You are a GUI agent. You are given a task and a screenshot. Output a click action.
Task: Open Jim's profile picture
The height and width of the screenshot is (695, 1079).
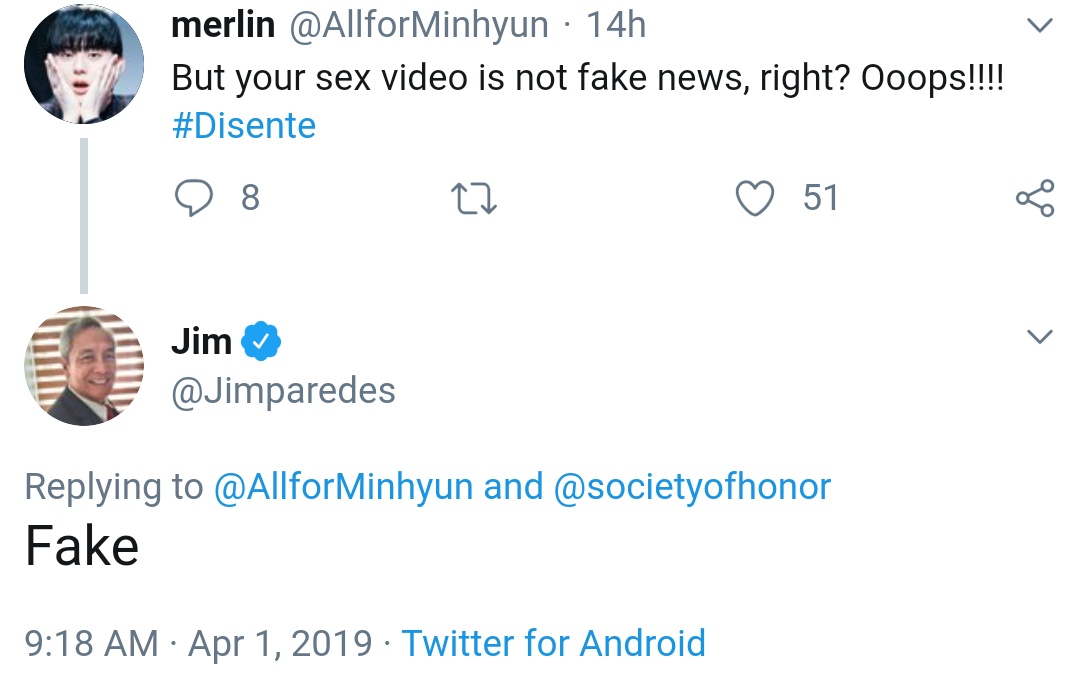(x=83, y=366)
